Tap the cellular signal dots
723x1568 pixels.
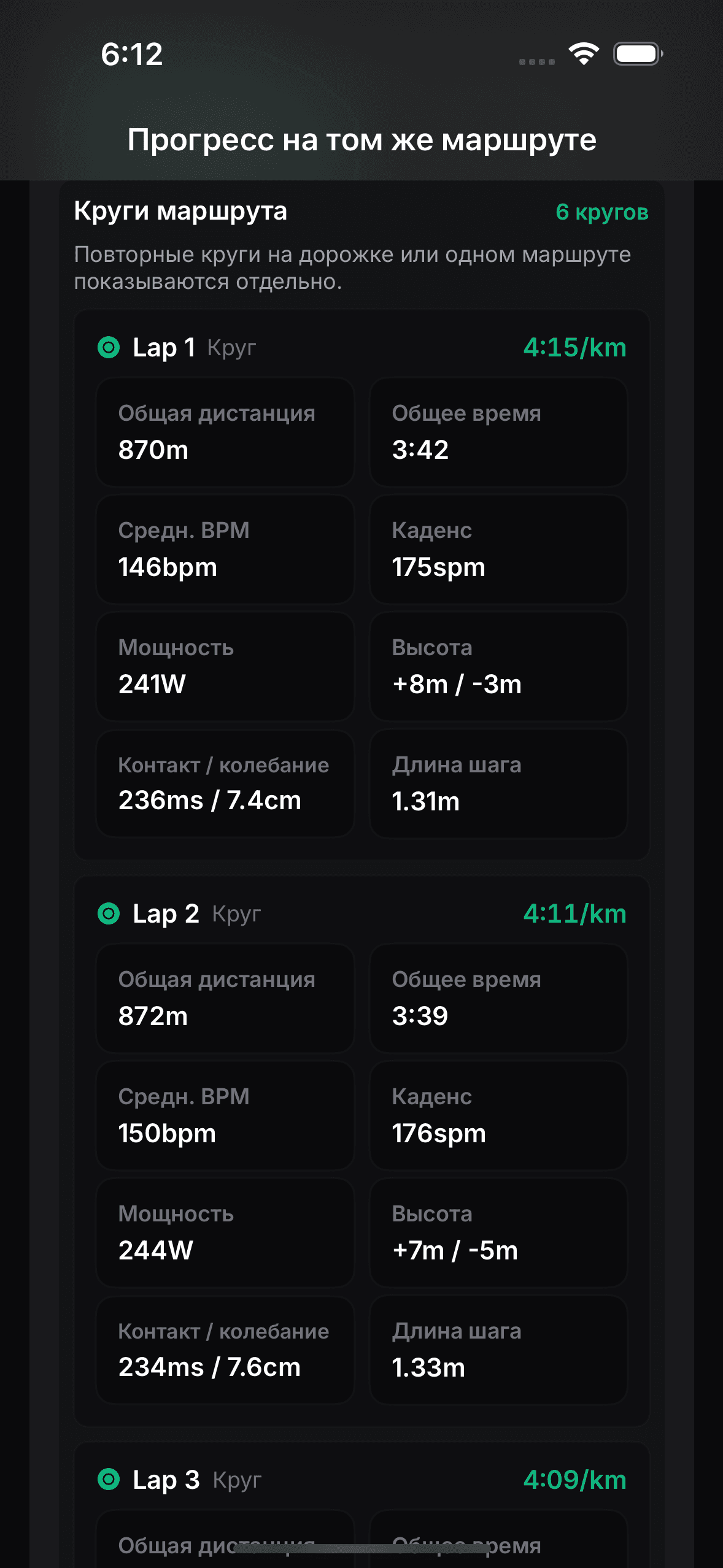(x=537, y=62)
